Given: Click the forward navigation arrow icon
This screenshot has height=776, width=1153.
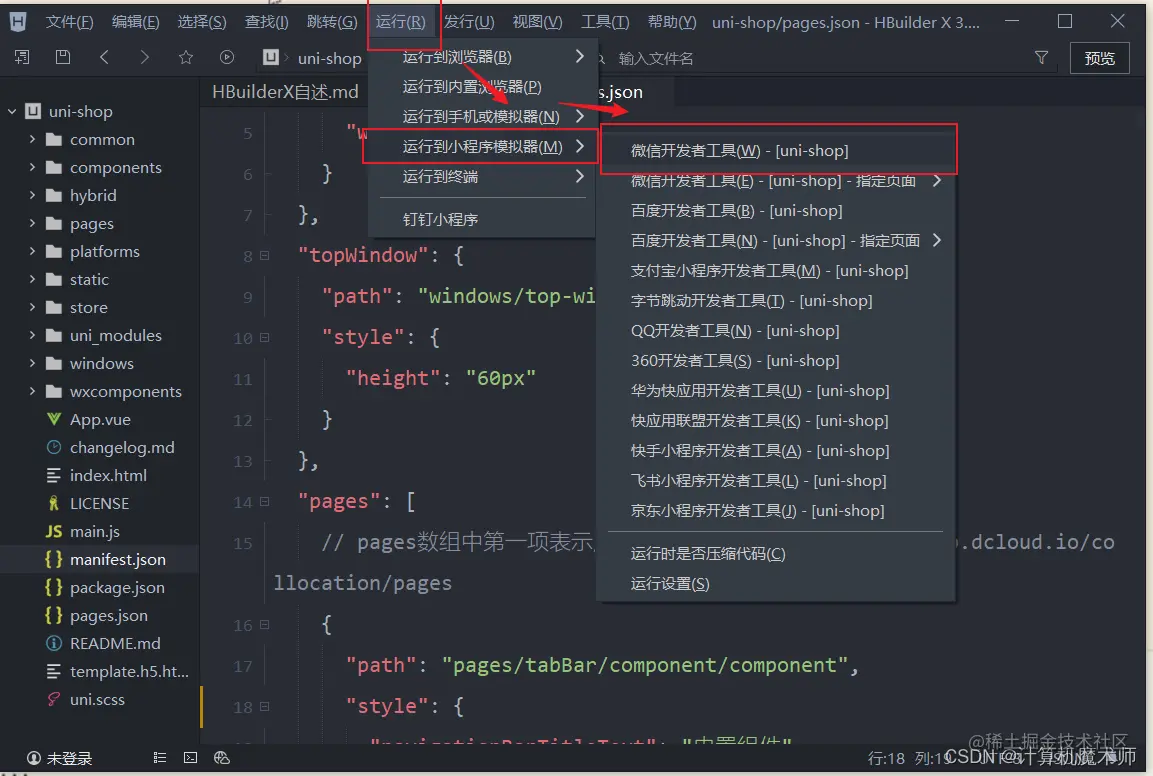Looking at the screenshot, I should click(x=144, y=57).
